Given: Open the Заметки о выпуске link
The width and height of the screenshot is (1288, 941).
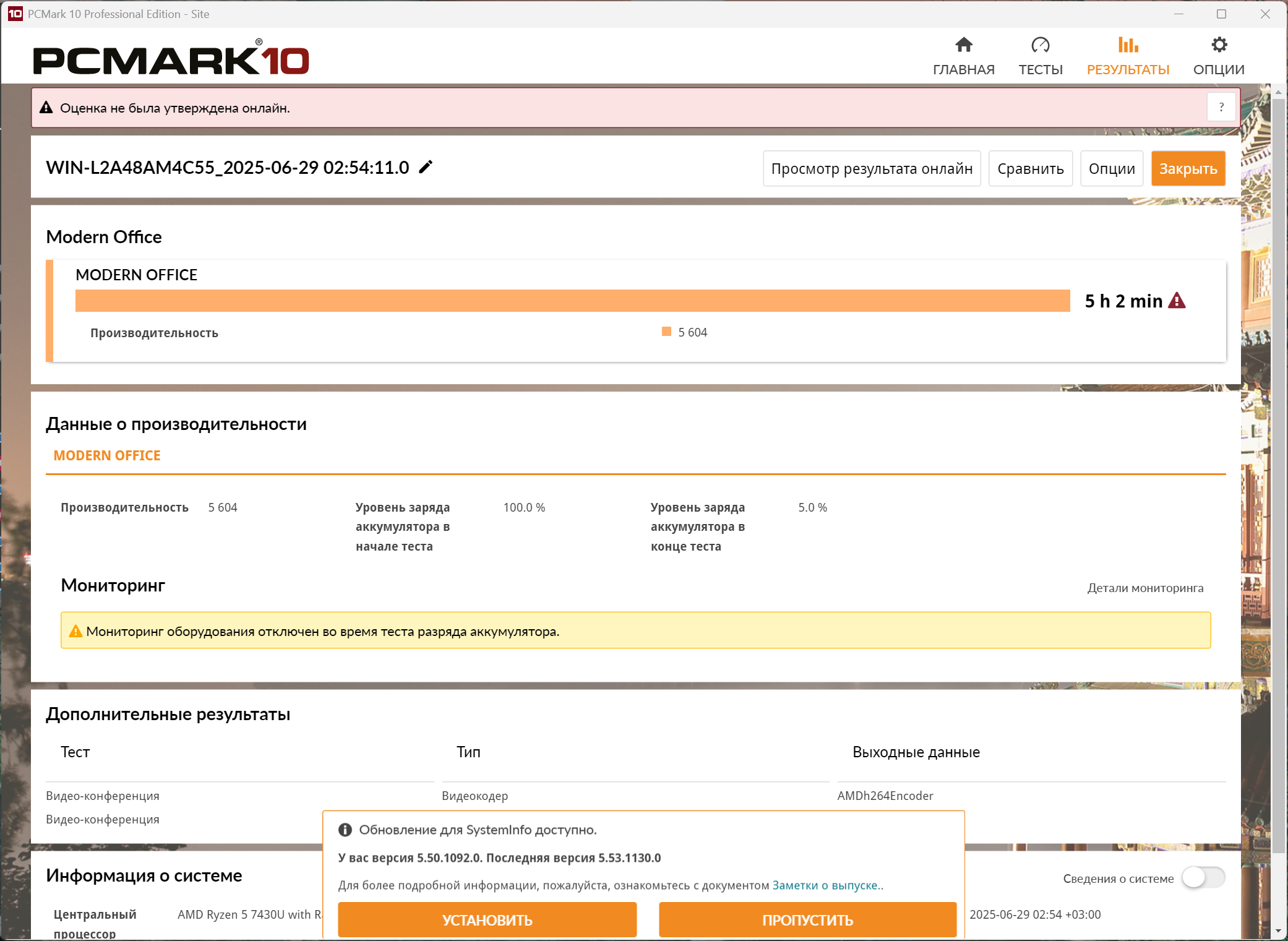Looking at the screenshot, I should coord(825,885).
